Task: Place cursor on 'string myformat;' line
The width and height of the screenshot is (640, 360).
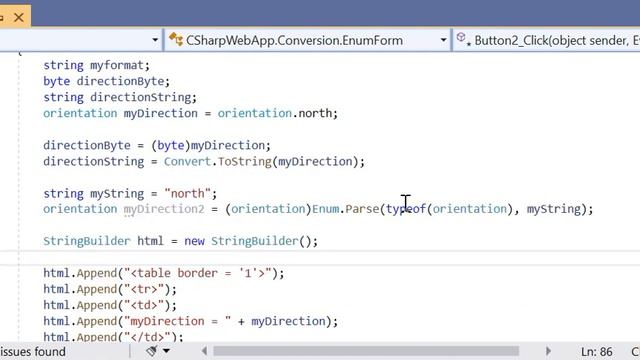Action: tap(97, 65)
